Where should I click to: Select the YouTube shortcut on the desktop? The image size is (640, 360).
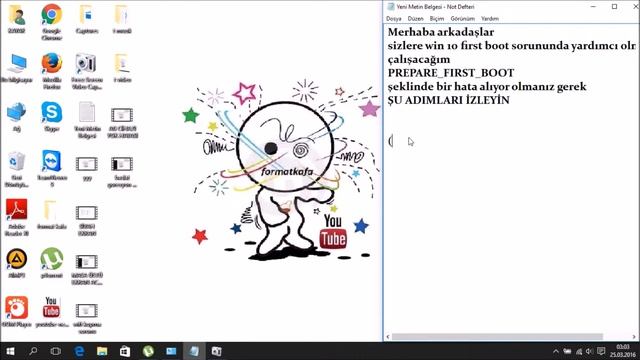[51, 313]
